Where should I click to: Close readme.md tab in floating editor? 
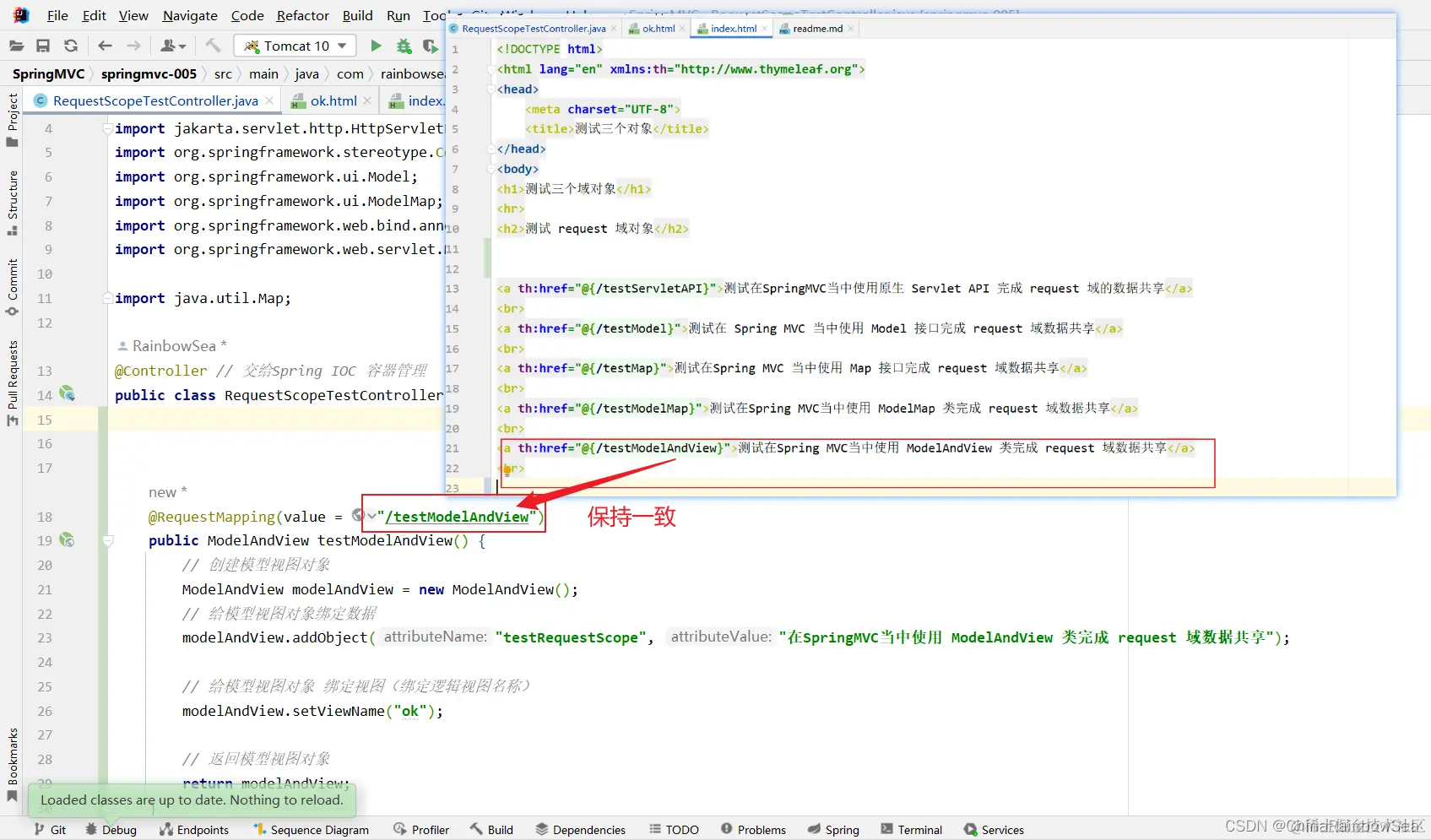point(851,29)
